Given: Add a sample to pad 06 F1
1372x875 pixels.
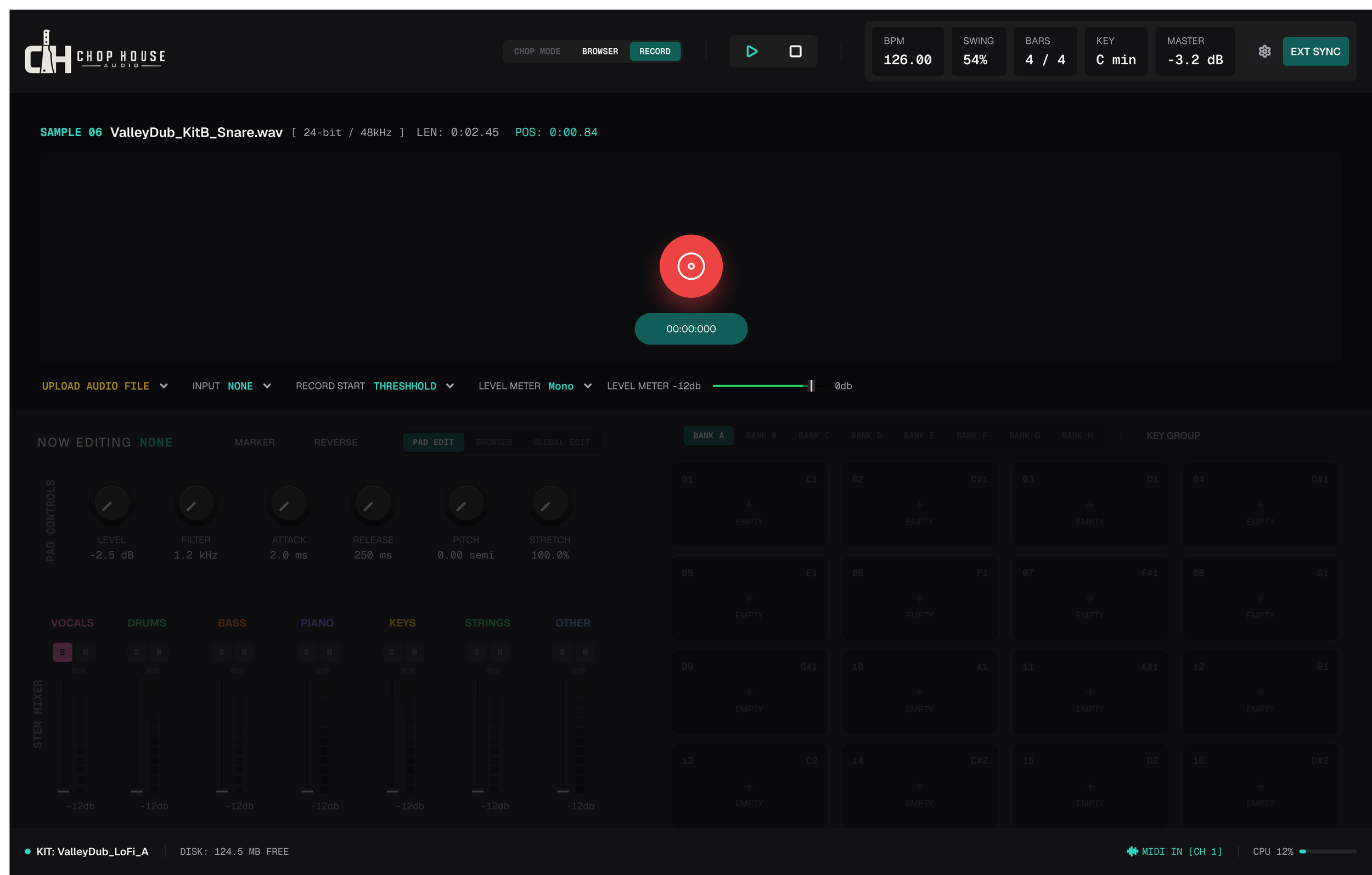Looking at the screenshot, I should pos(920,598).
